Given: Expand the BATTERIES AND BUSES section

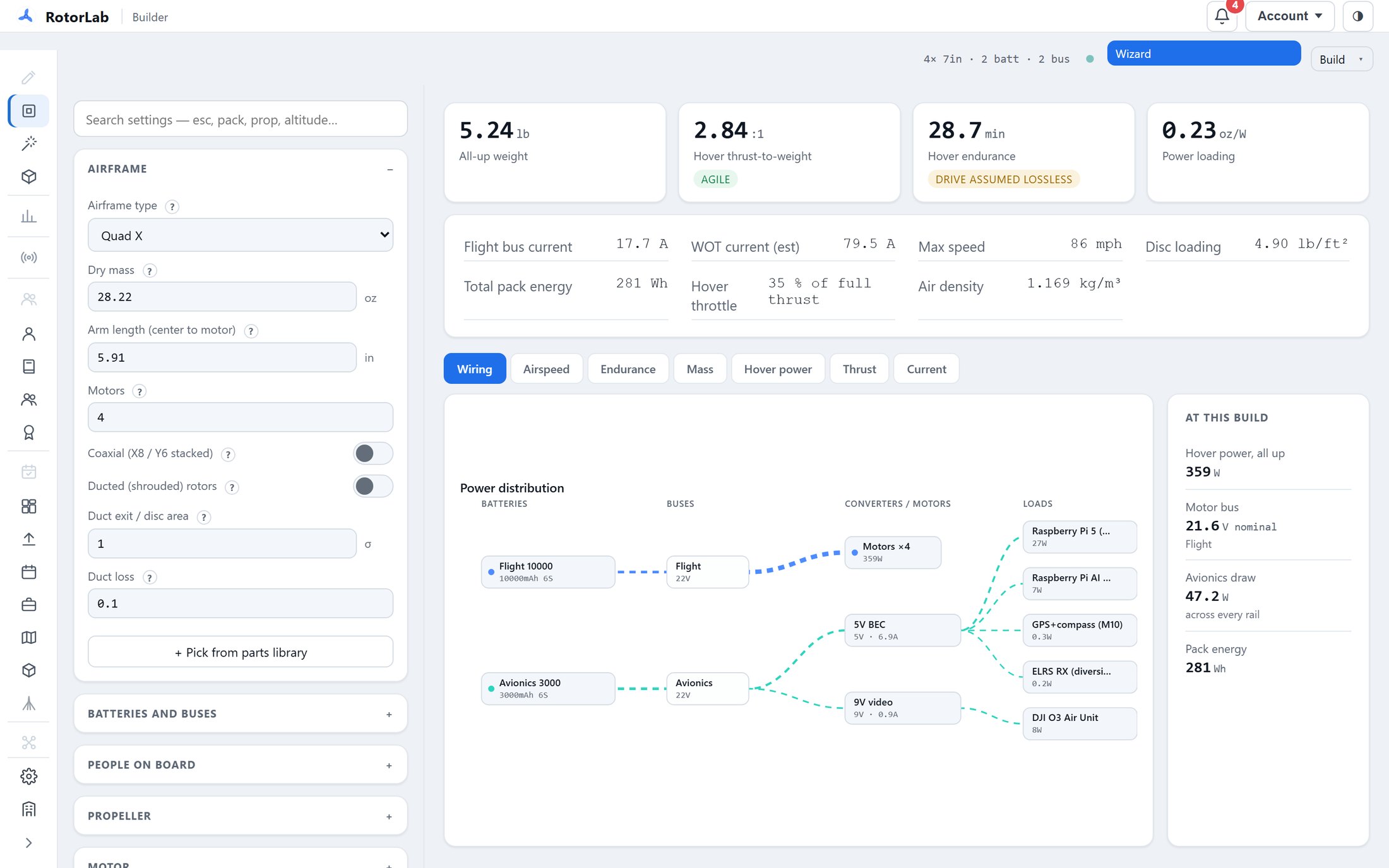Looking at the screenshot, I should pyautogui.click(x=241, y=714).
